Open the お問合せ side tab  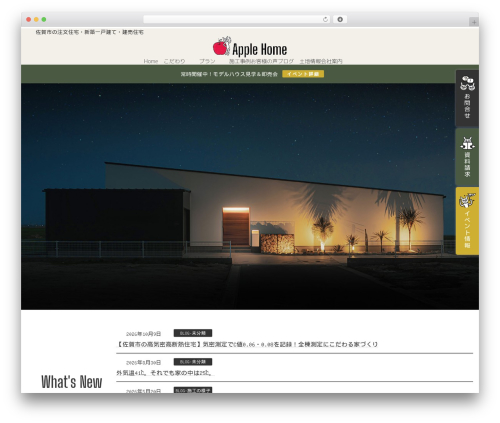pyautogui.click(x=467, y=98)
